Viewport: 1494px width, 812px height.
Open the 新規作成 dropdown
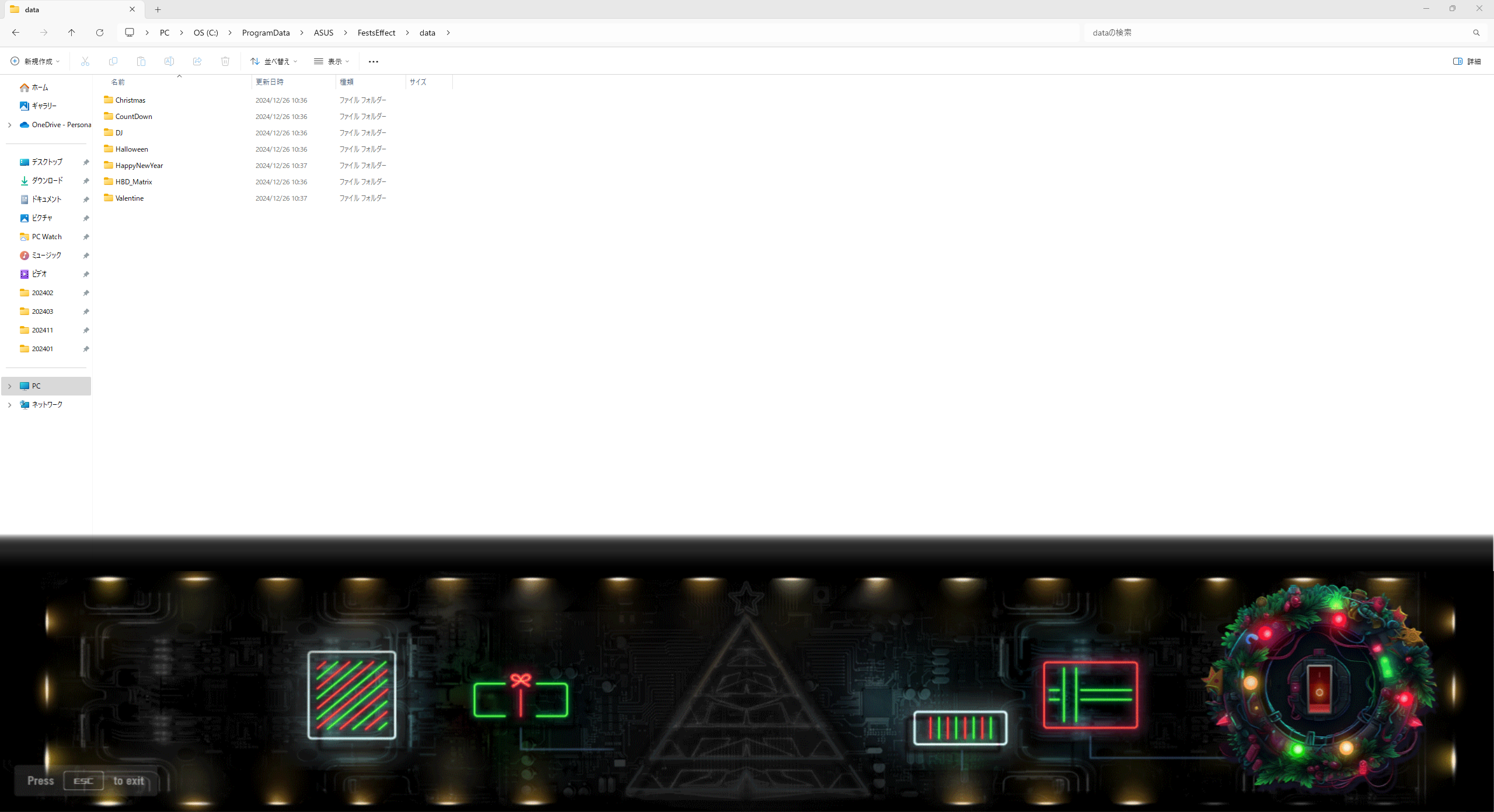(35, 61)
